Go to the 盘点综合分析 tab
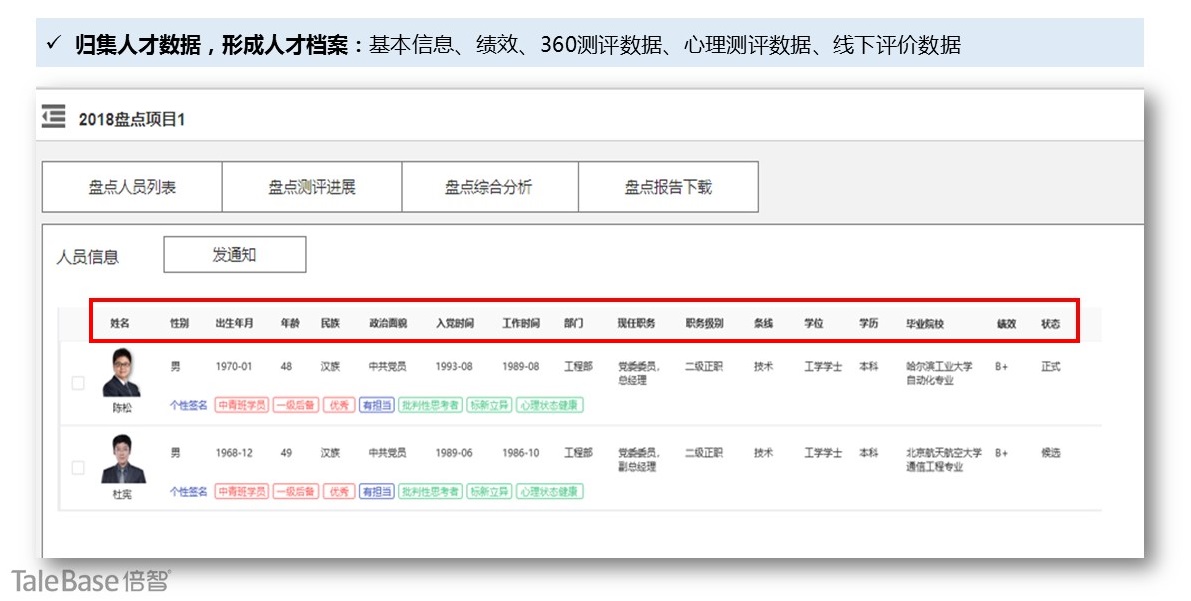The width and height of the screenshot is (1191, 601). click(x=489, y=187)
